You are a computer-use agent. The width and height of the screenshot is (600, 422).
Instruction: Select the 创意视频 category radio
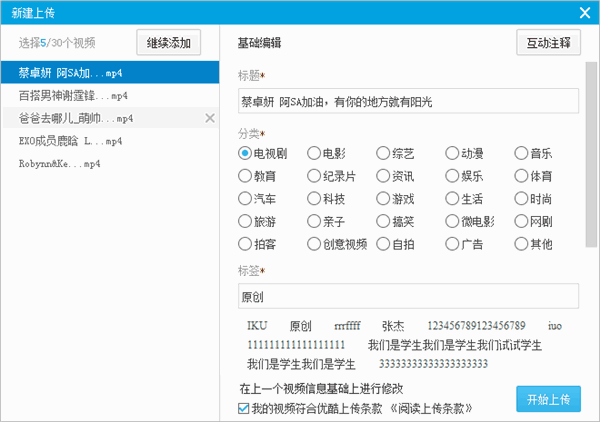pyautogui.click(x=314, y=244)
